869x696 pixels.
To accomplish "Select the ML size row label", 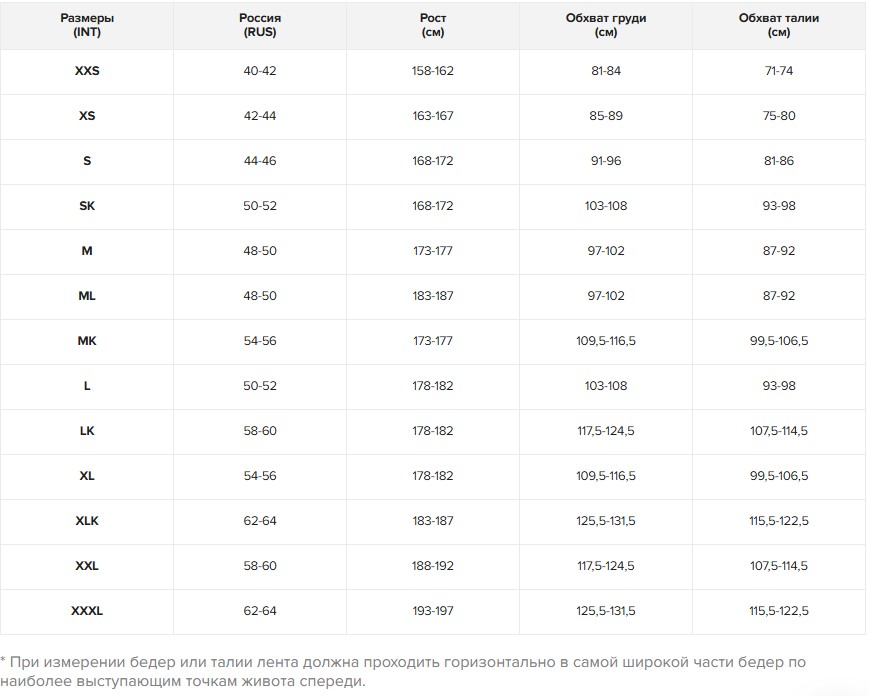I will click(87, 296).
